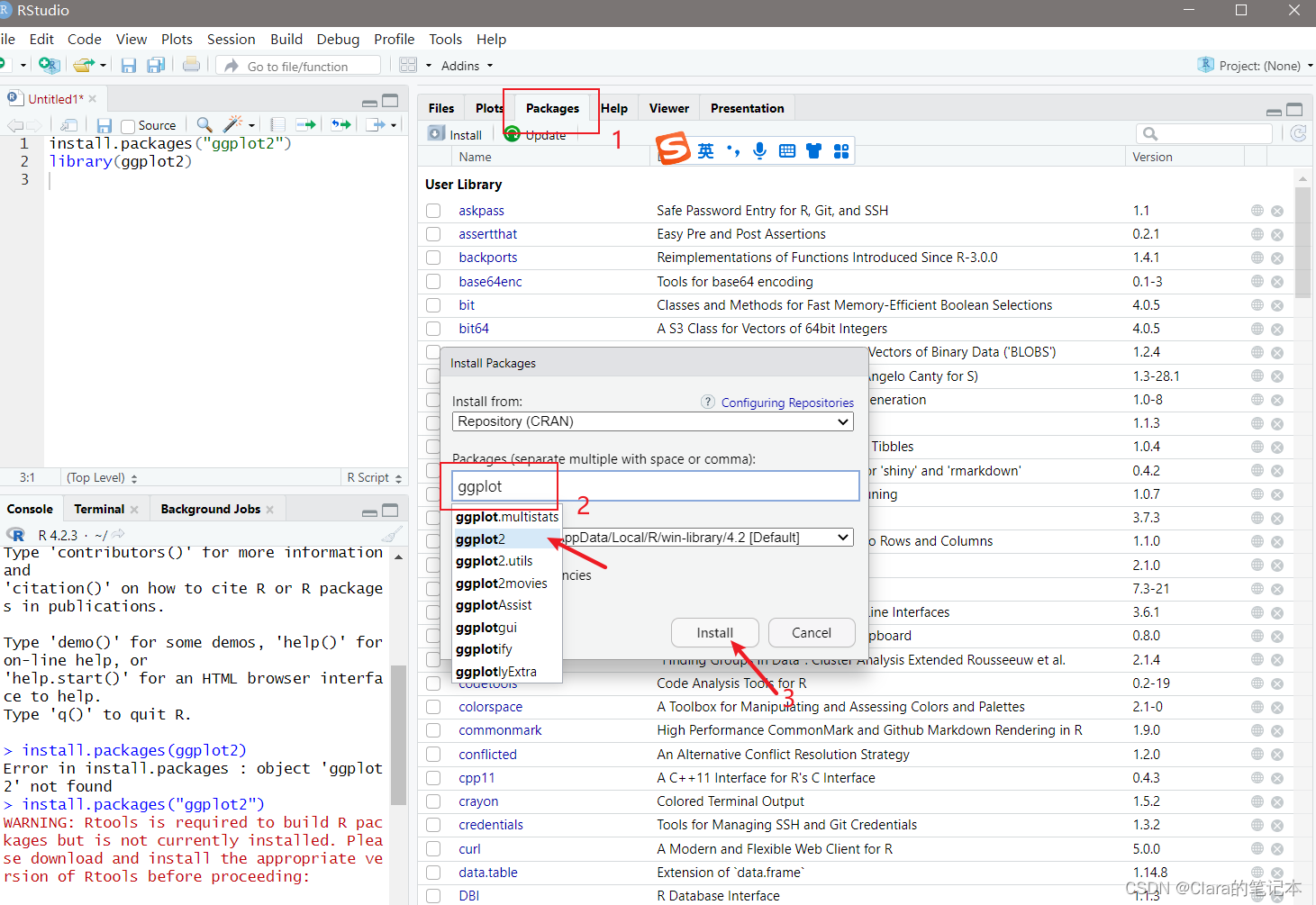
Task: Open the Session menu
Action: (x=231, y=39)
